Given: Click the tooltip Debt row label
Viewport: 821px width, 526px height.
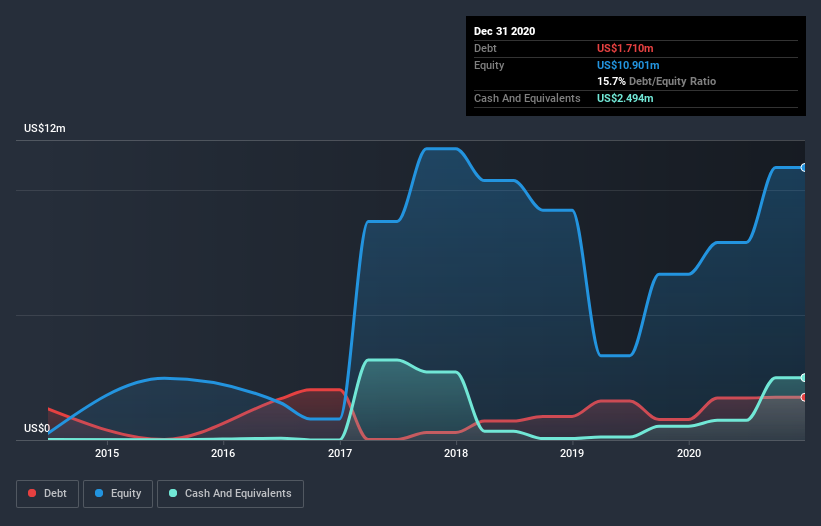Looking at the screenshot, I should 485,48.
